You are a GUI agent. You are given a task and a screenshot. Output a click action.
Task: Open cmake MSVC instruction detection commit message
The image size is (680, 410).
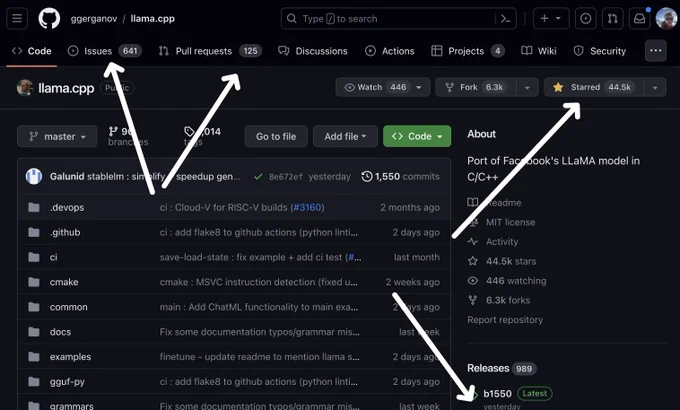[x=258, y=282]
